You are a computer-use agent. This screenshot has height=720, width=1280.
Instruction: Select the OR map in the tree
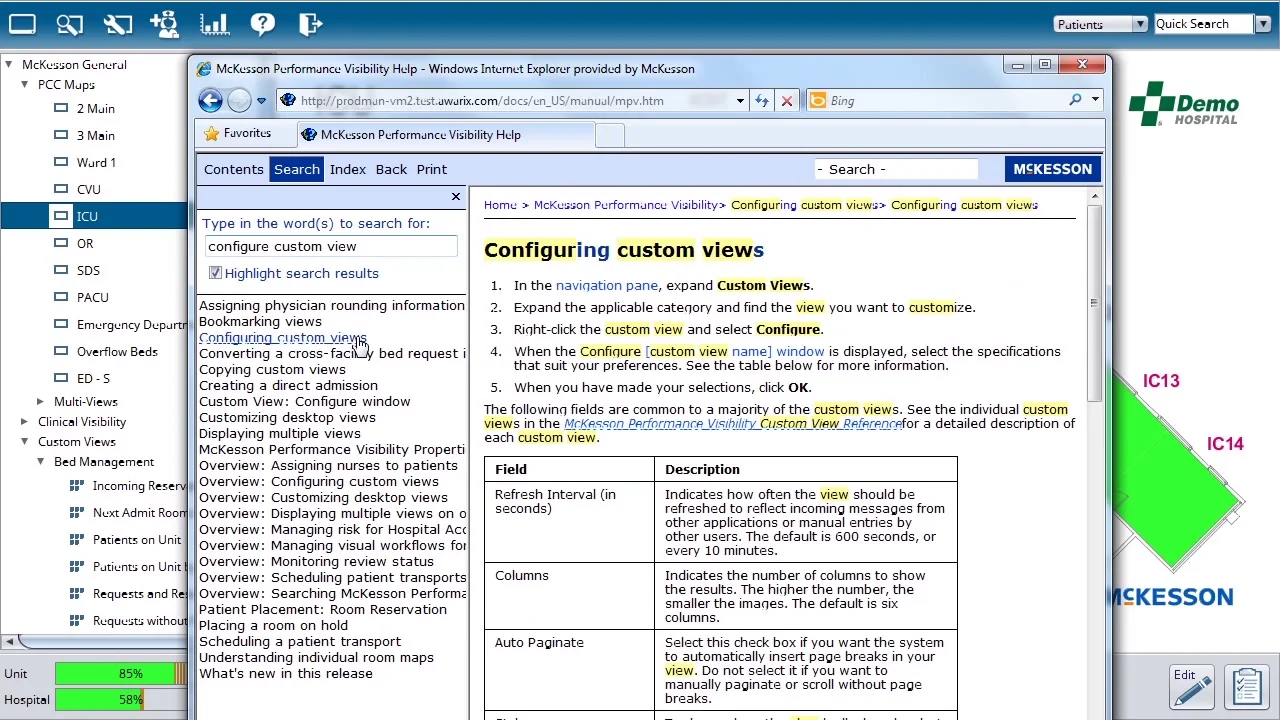click(x=85, y=243)
